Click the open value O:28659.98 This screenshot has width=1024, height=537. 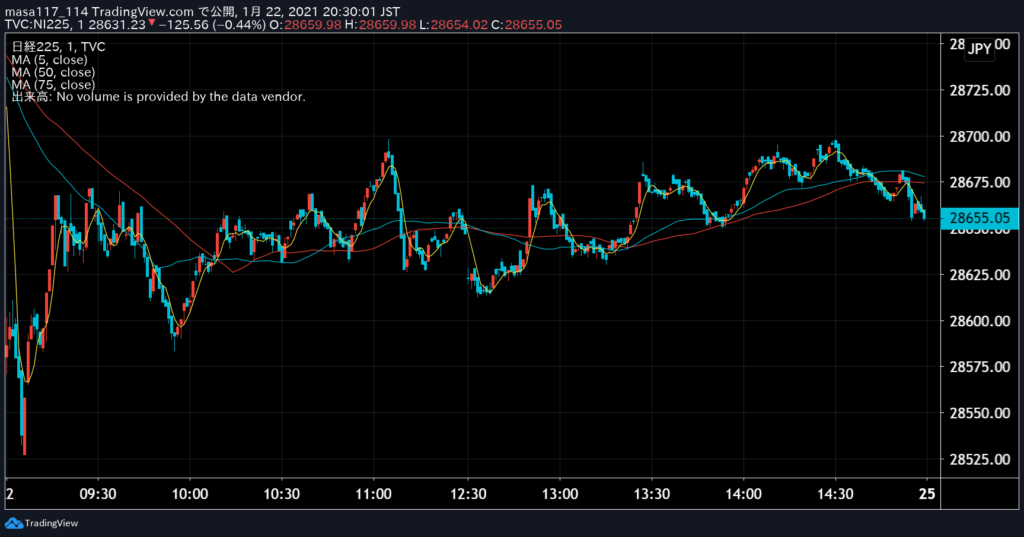click(305, 25)
